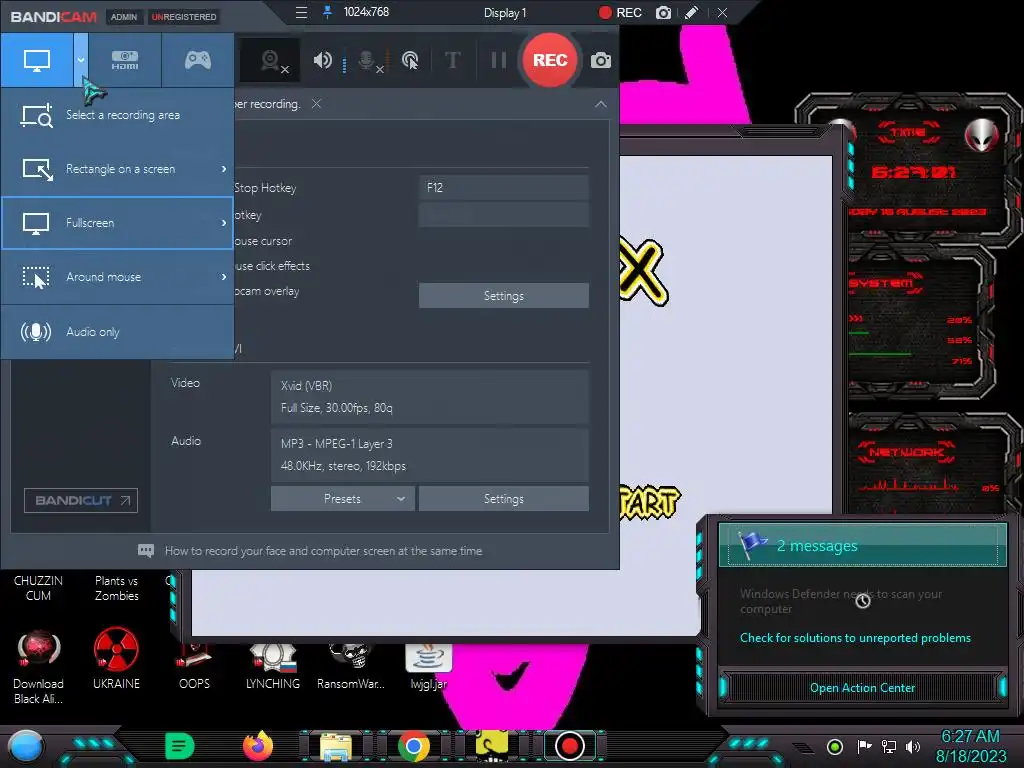Expand the Around mouse submenu arrow
Image resolution: width=1024 pixels, height=768 pixels.
pyautogui.click(x=224, y=278)
